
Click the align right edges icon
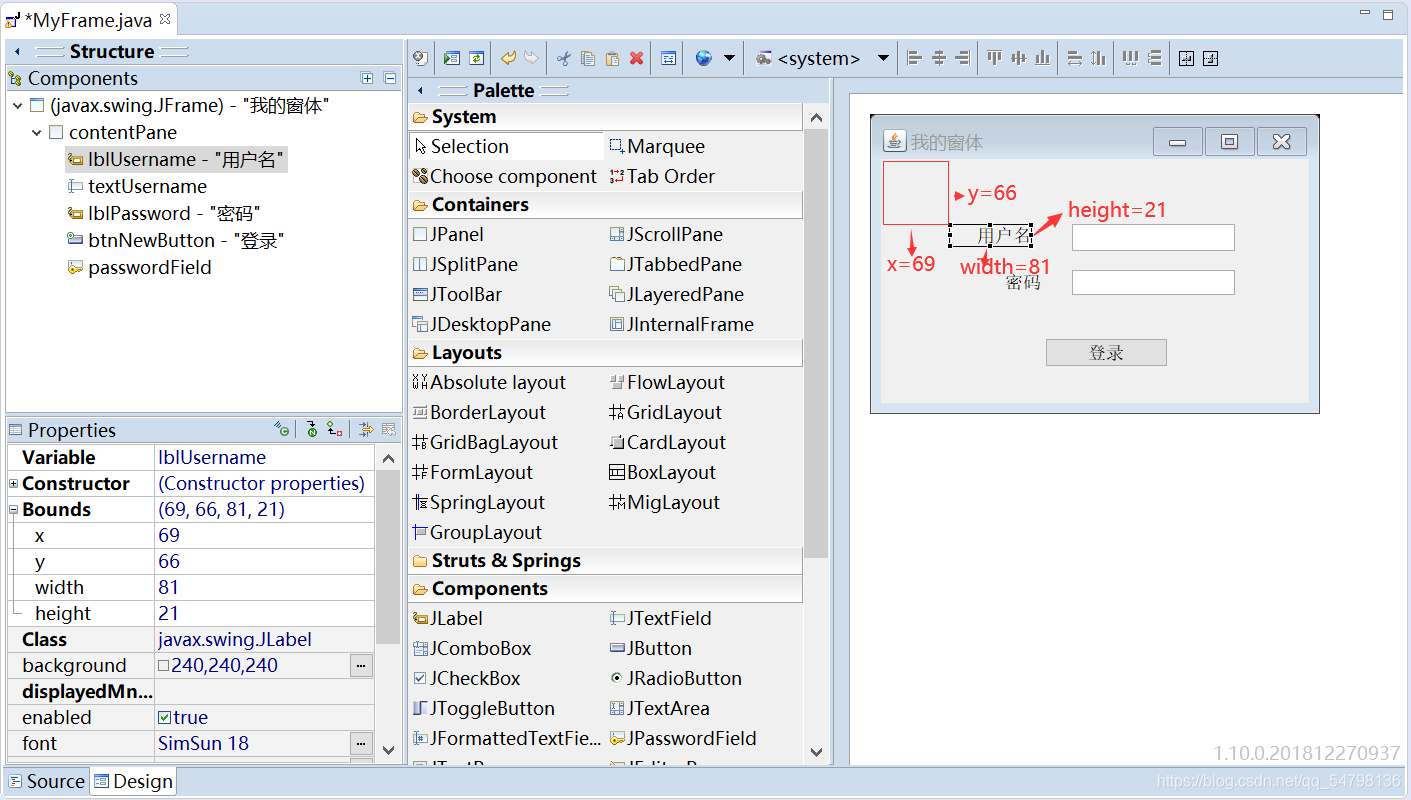pos(962,59)
